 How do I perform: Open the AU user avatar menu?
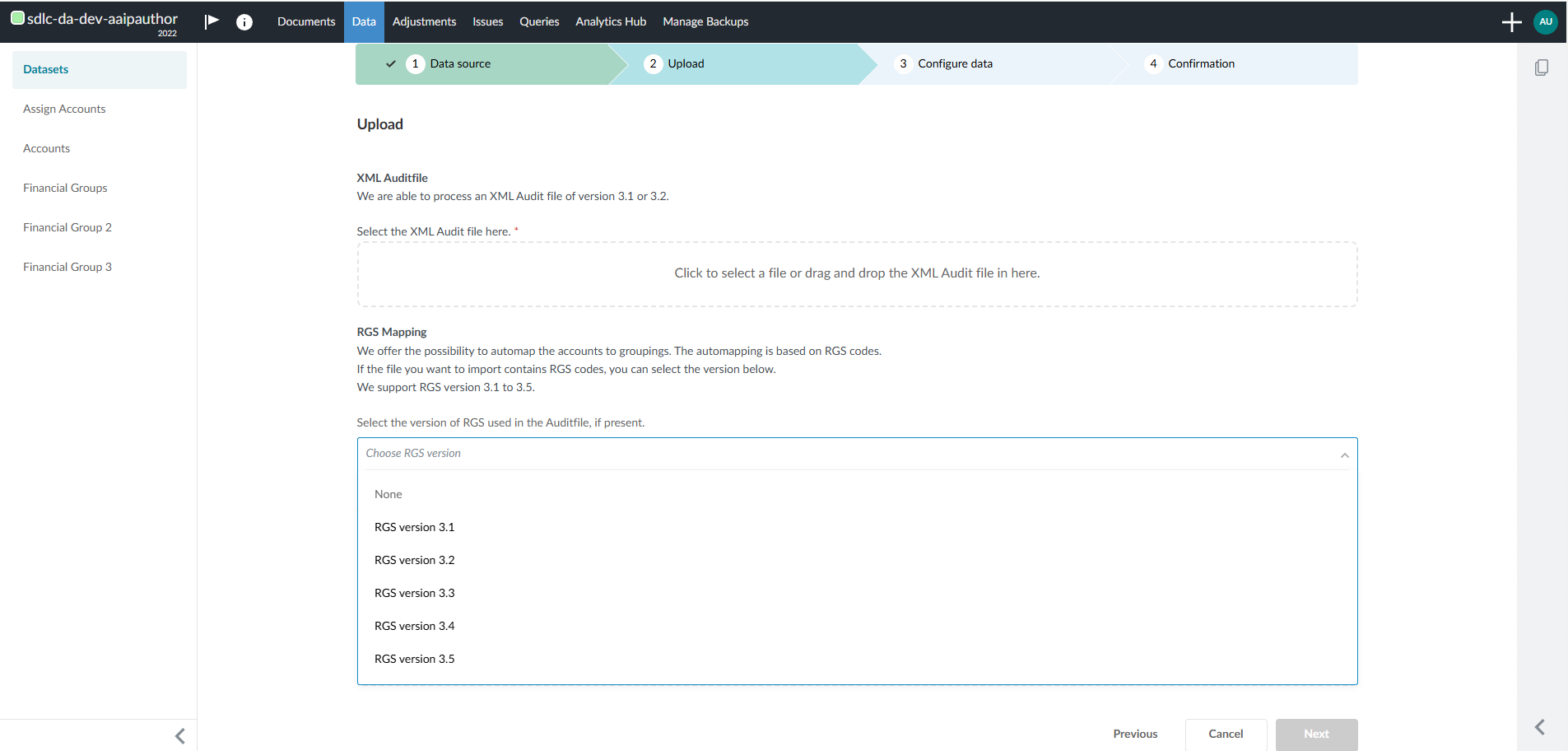[1545, 22]
